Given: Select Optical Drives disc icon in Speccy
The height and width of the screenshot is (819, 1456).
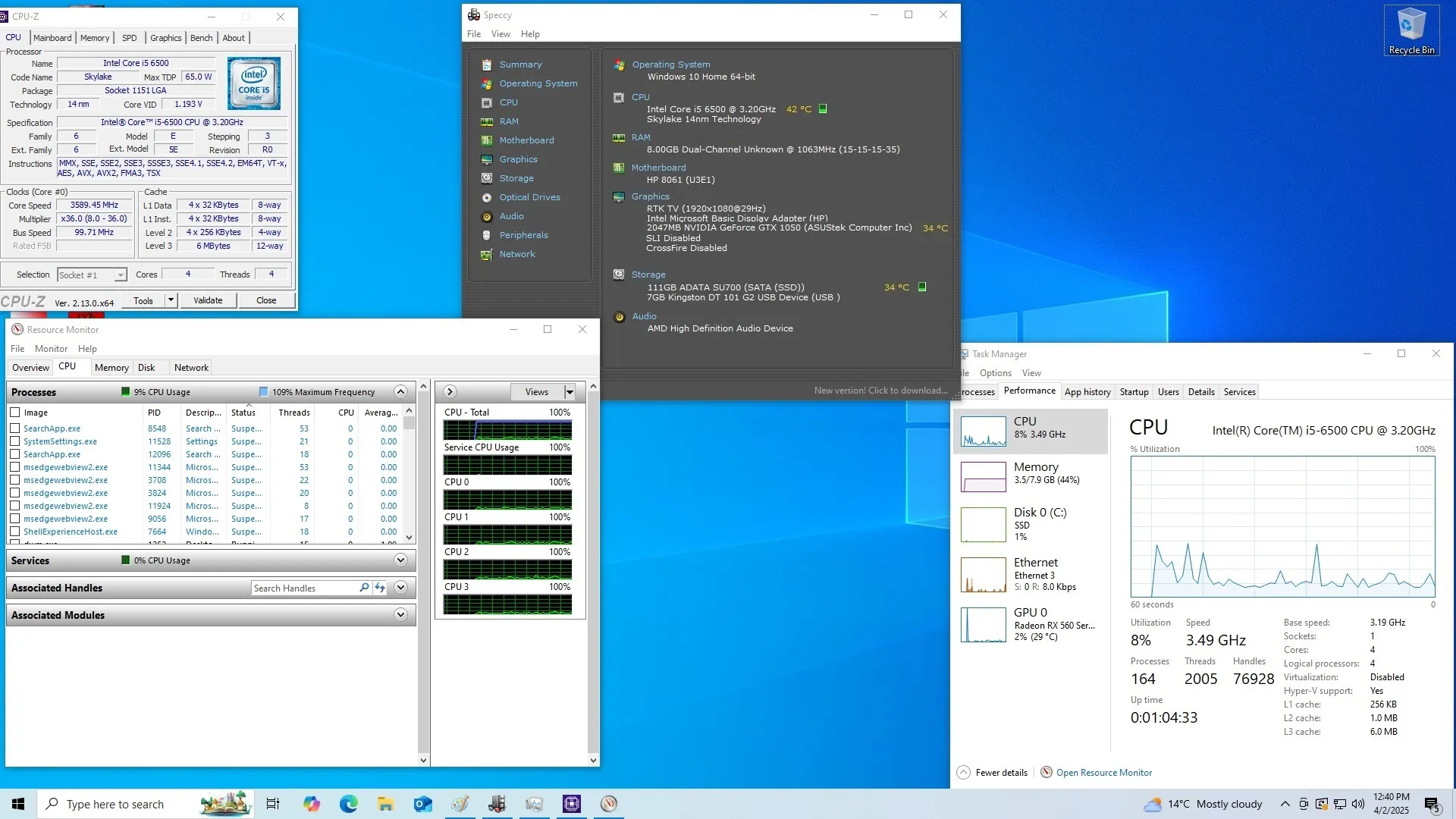Looking at the screenshot, I should [486, 197].
